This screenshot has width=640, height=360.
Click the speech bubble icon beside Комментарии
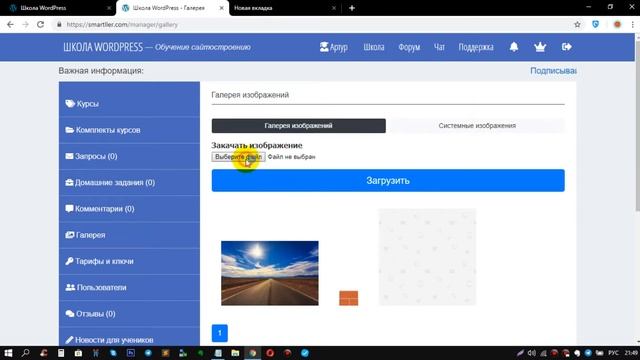(x=69, y=209)
